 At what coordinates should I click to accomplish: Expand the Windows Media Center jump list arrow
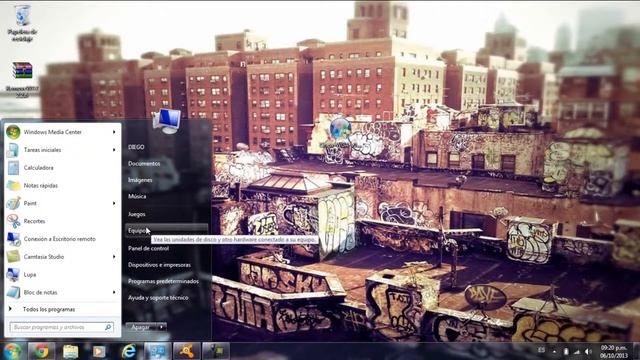(114, 132)
